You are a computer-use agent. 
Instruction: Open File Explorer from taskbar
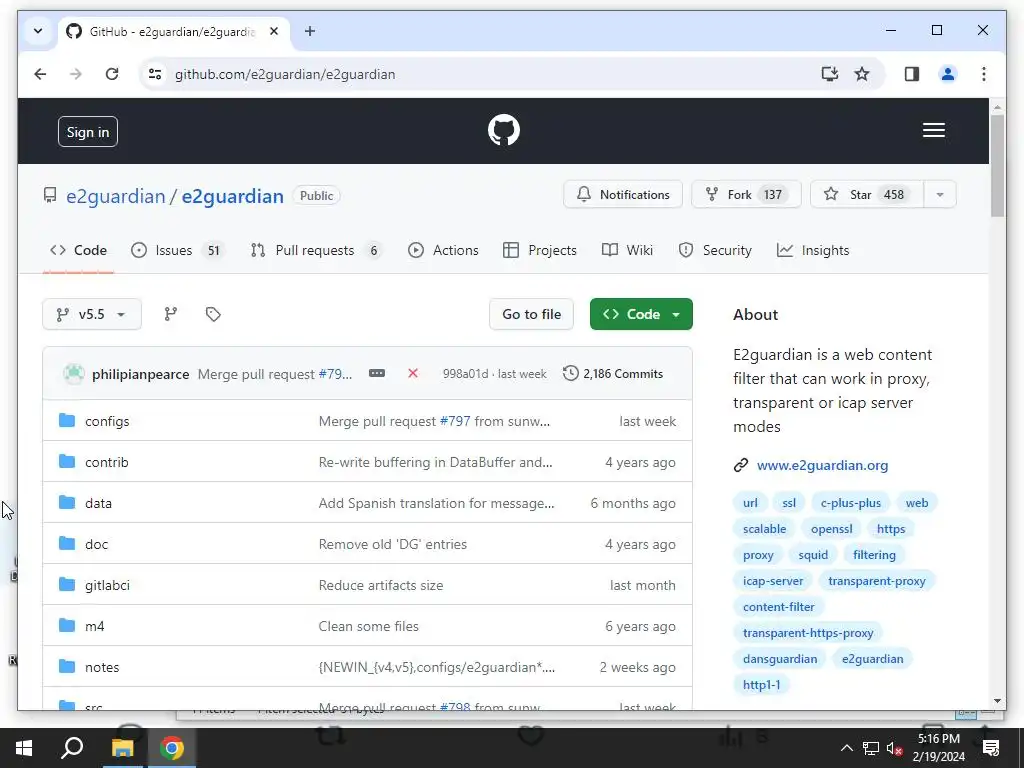coord(122,748)
